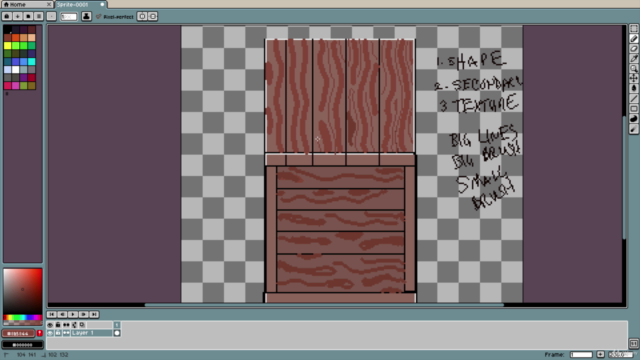This screenshot has height=360, width=640.
Task: Select the Line tool
Action: click(633, 99)
